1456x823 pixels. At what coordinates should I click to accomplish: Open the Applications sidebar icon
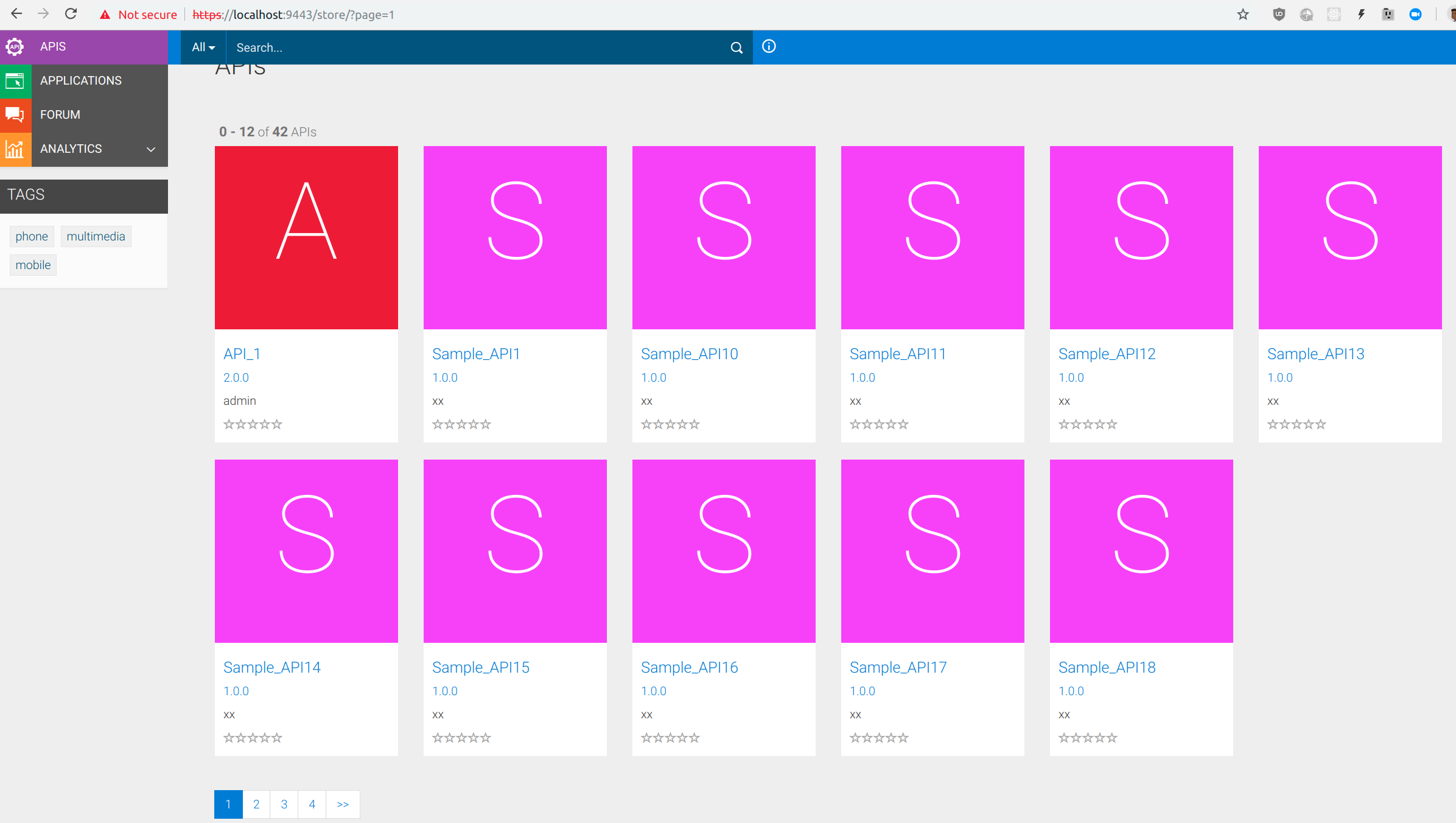coord(15,80)
